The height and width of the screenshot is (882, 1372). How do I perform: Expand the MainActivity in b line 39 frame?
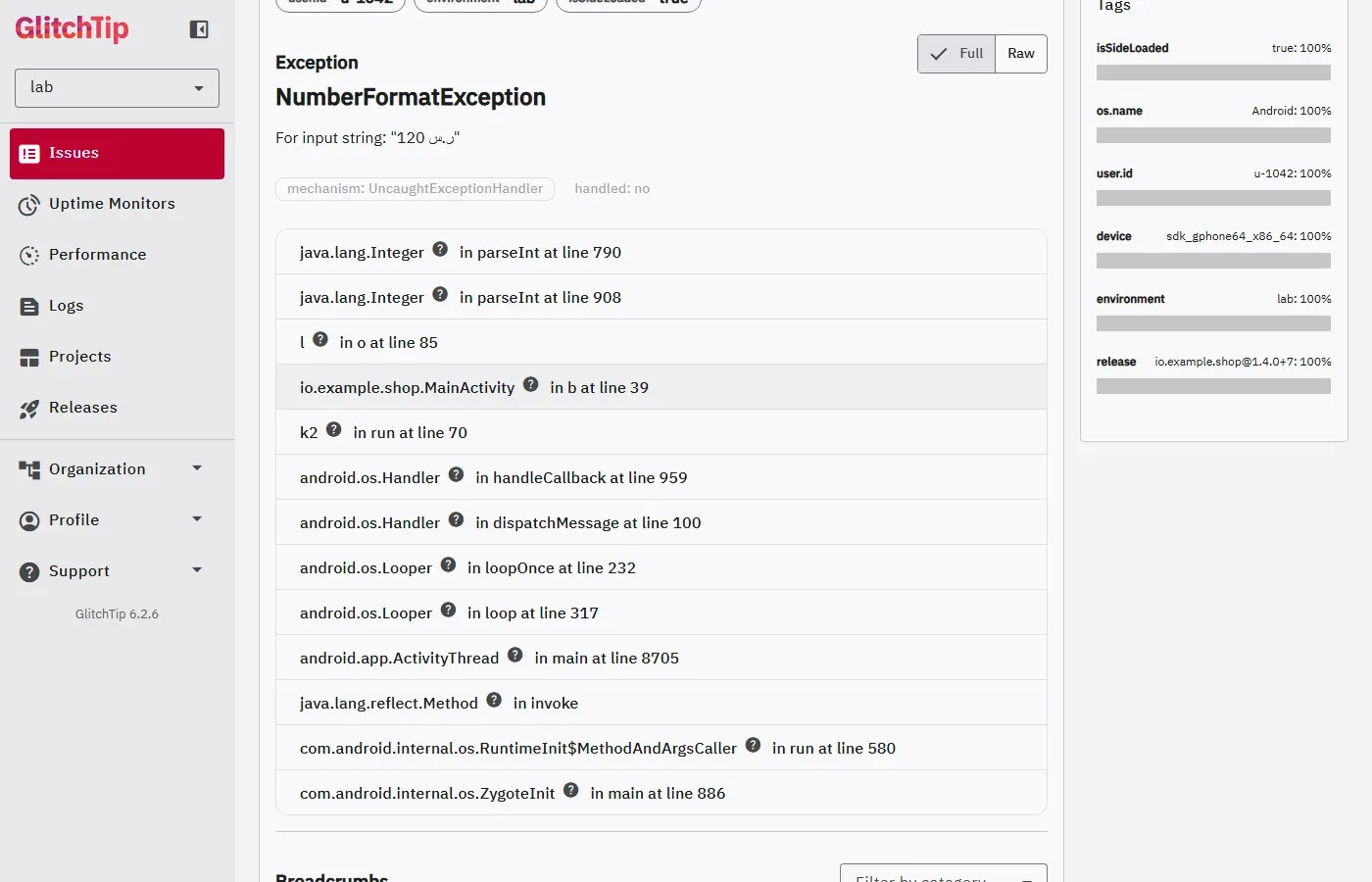click(x=661, y=387)
